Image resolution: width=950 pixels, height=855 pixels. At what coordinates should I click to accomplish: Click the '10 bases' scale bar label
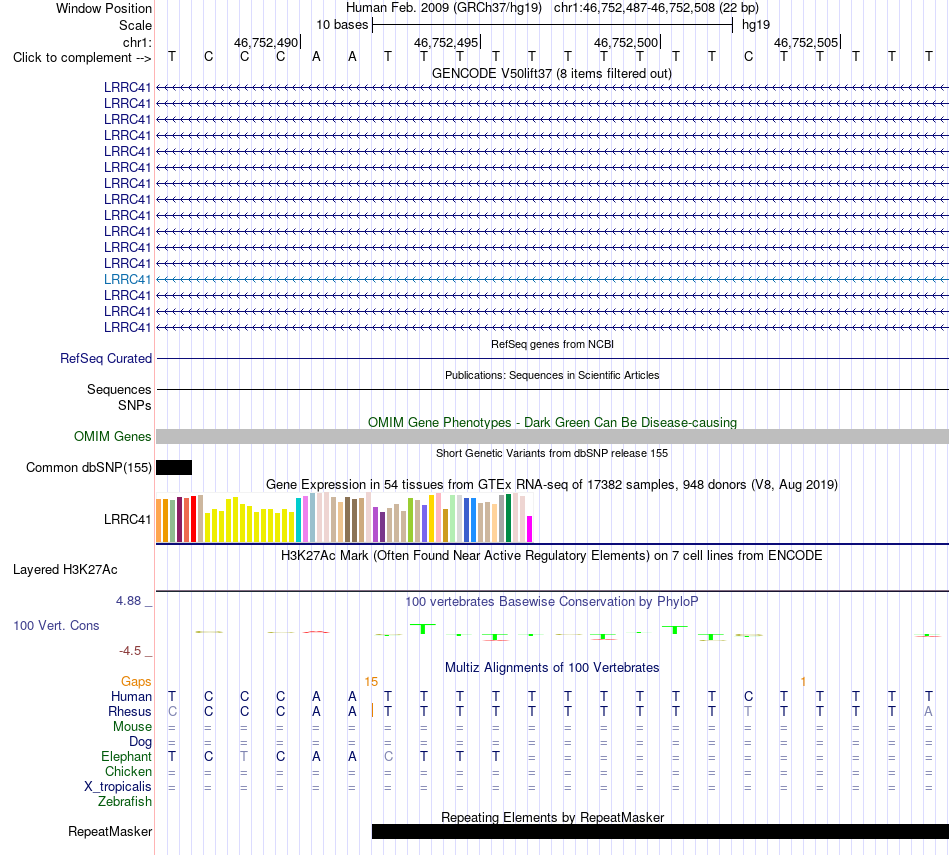(342, 25)
